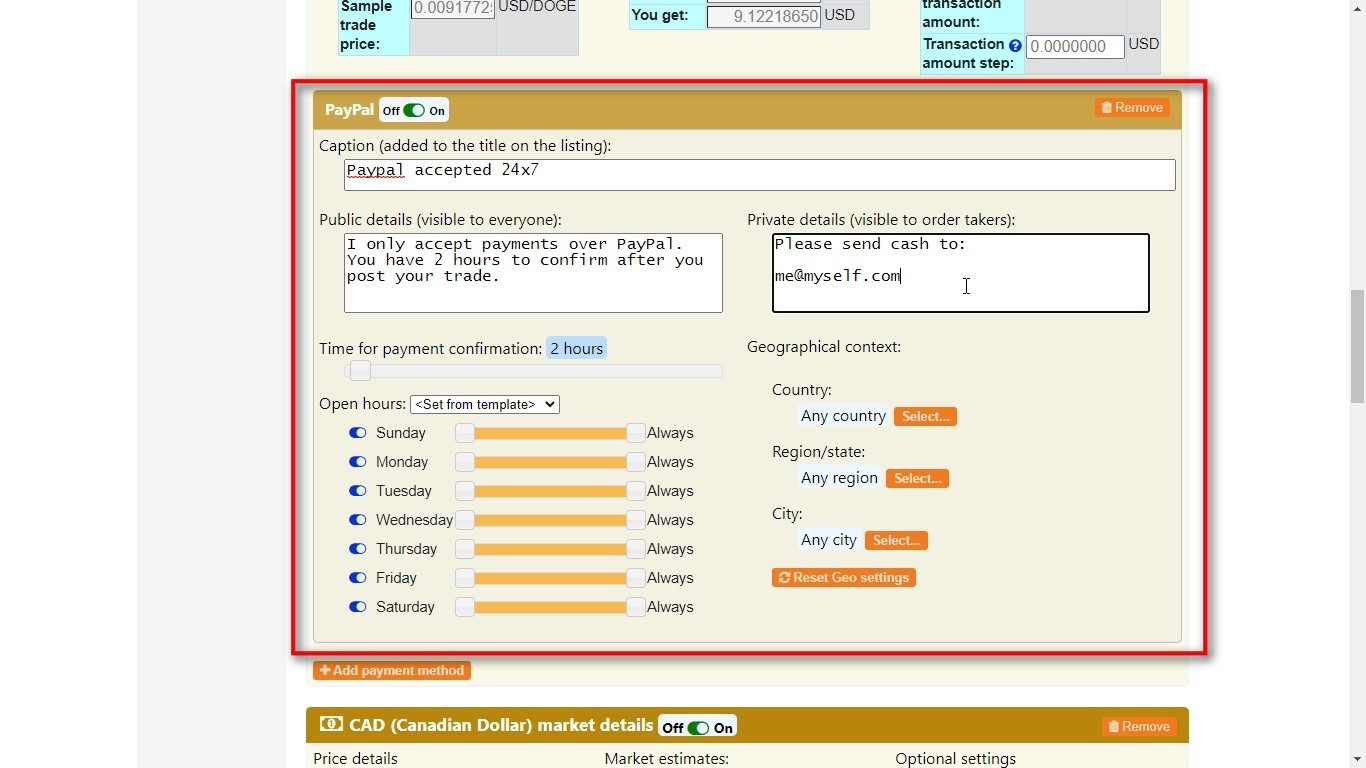Click in the Caption text field

(759, 175)
